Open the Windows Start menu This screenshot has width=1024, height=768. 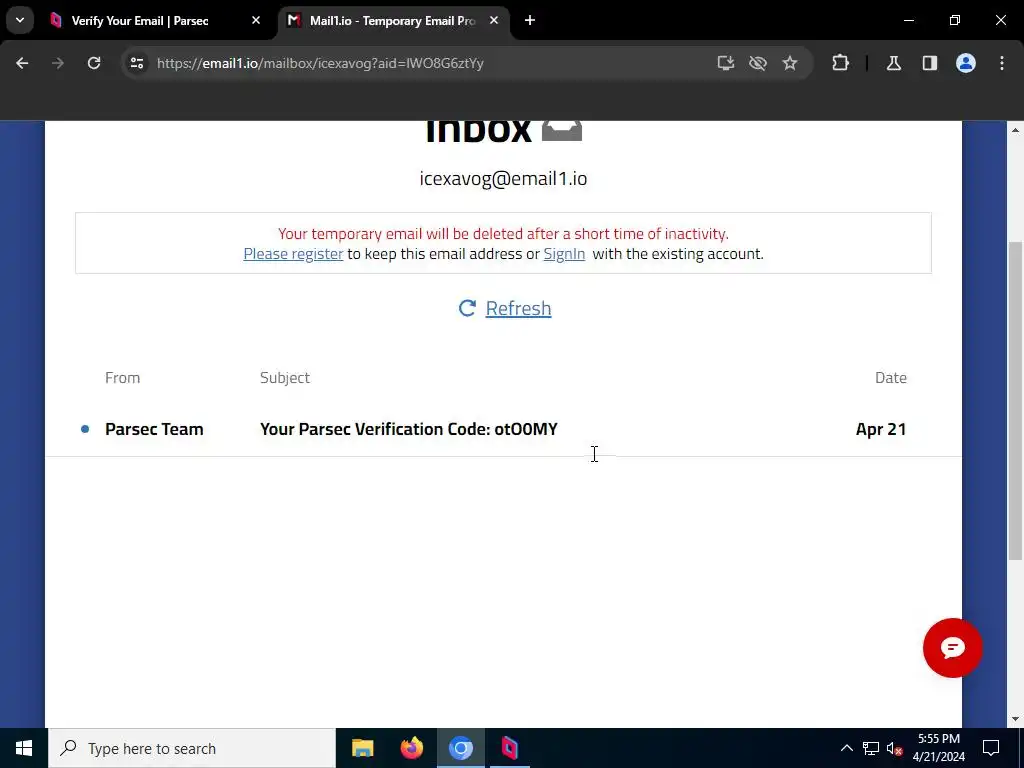pyautogui.click(x=24, y=748)
